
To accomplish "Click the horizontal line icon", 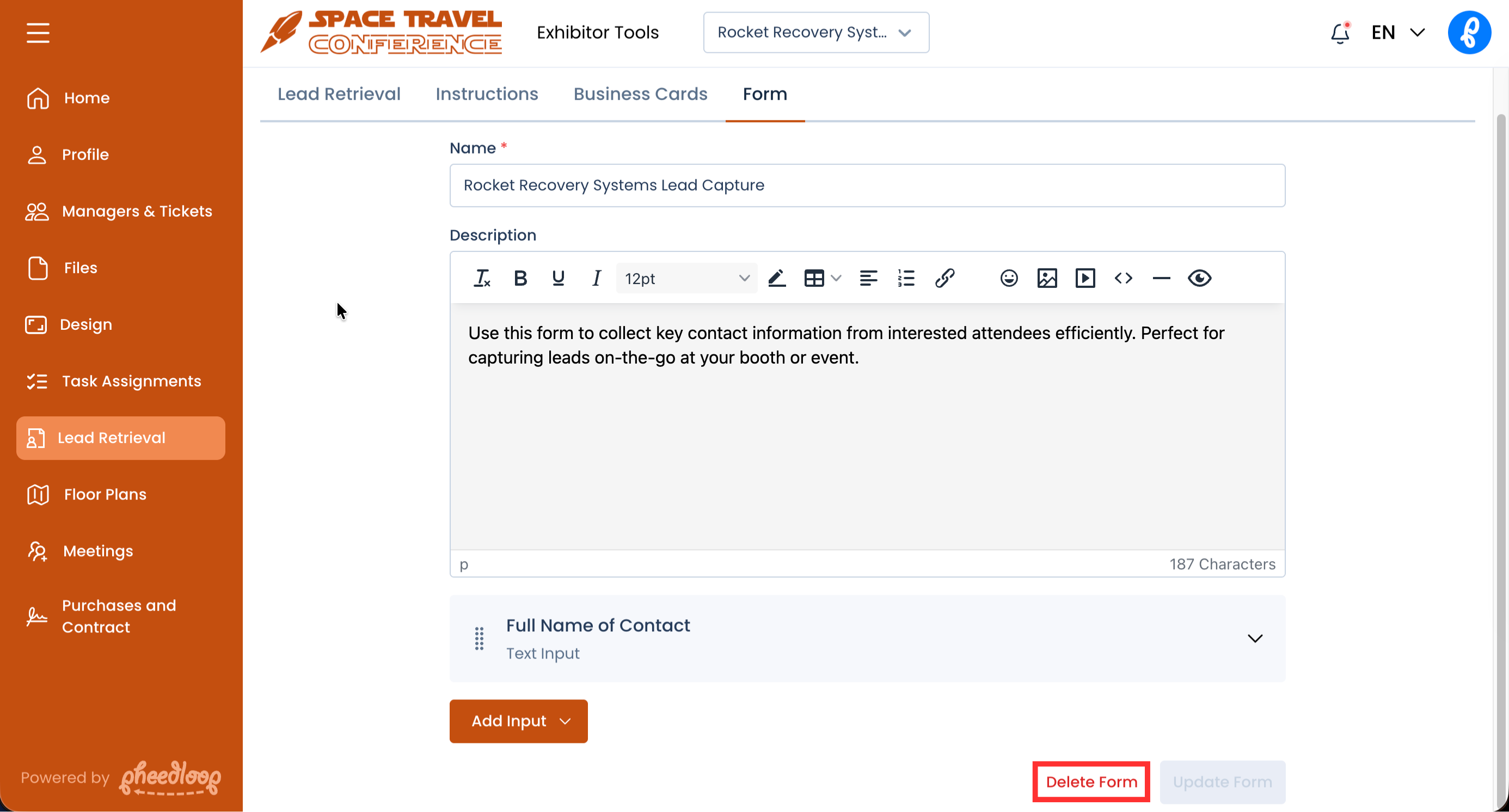I will [1161, 278].
